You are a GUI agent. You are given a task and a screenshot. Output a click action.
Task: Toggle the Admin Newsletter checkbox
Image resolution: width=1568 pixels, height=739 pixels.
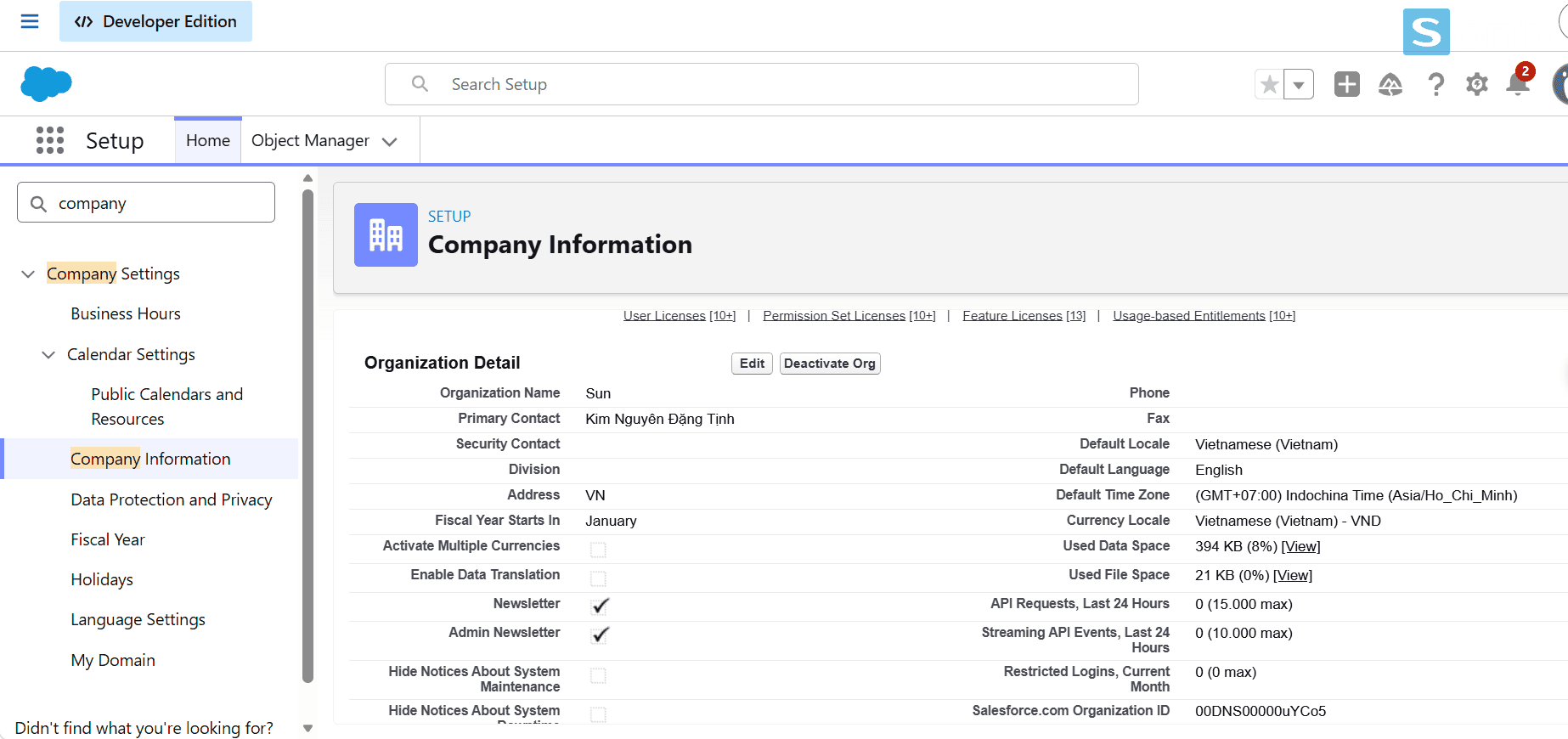tap(600, 635)
